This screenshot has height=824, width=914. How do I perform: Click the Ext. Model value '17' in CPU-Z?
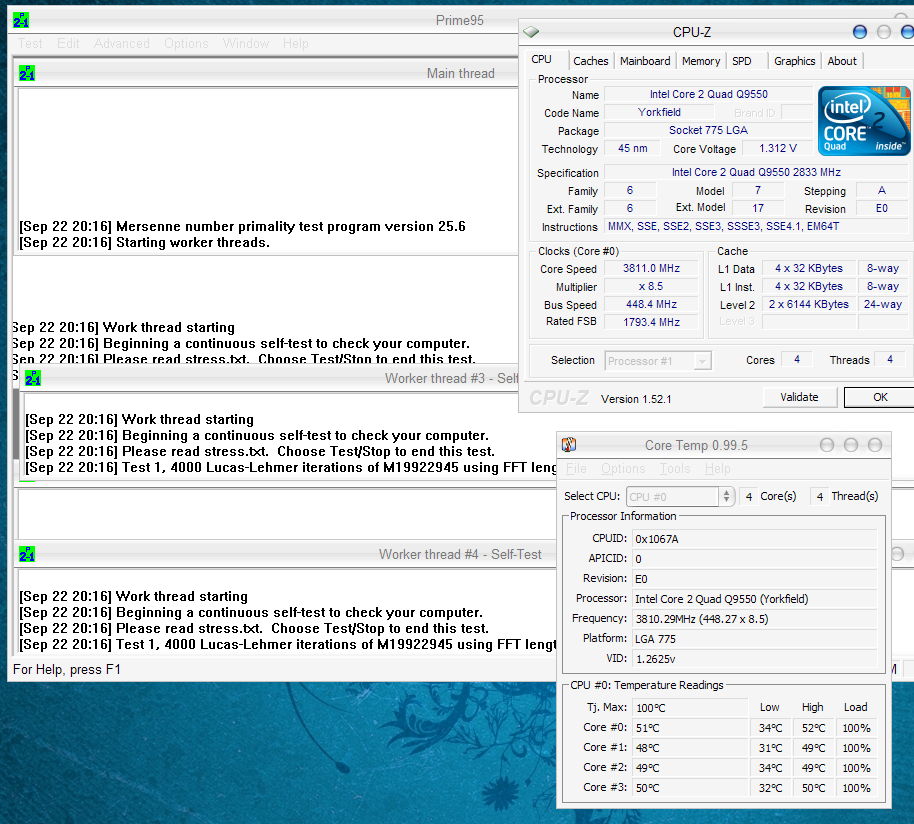click(x=758, y=209)
